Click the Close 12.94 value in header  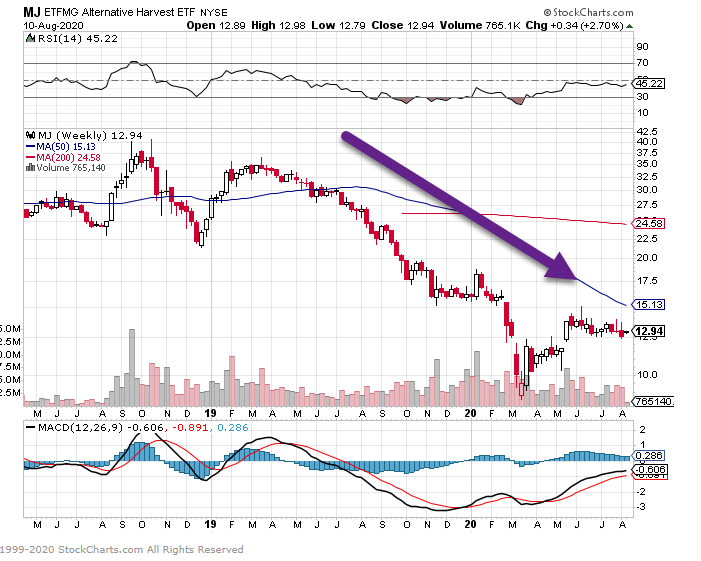tap(402, 25)
